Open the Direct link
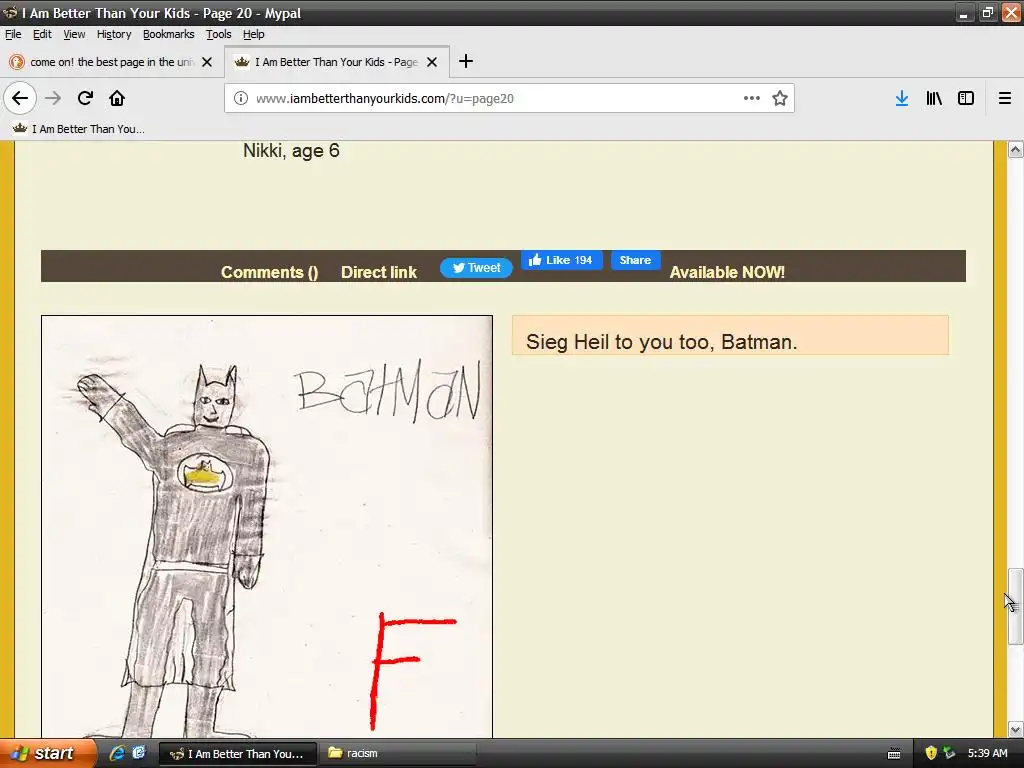Viewport: 1024px width, 768px height. 379,272
